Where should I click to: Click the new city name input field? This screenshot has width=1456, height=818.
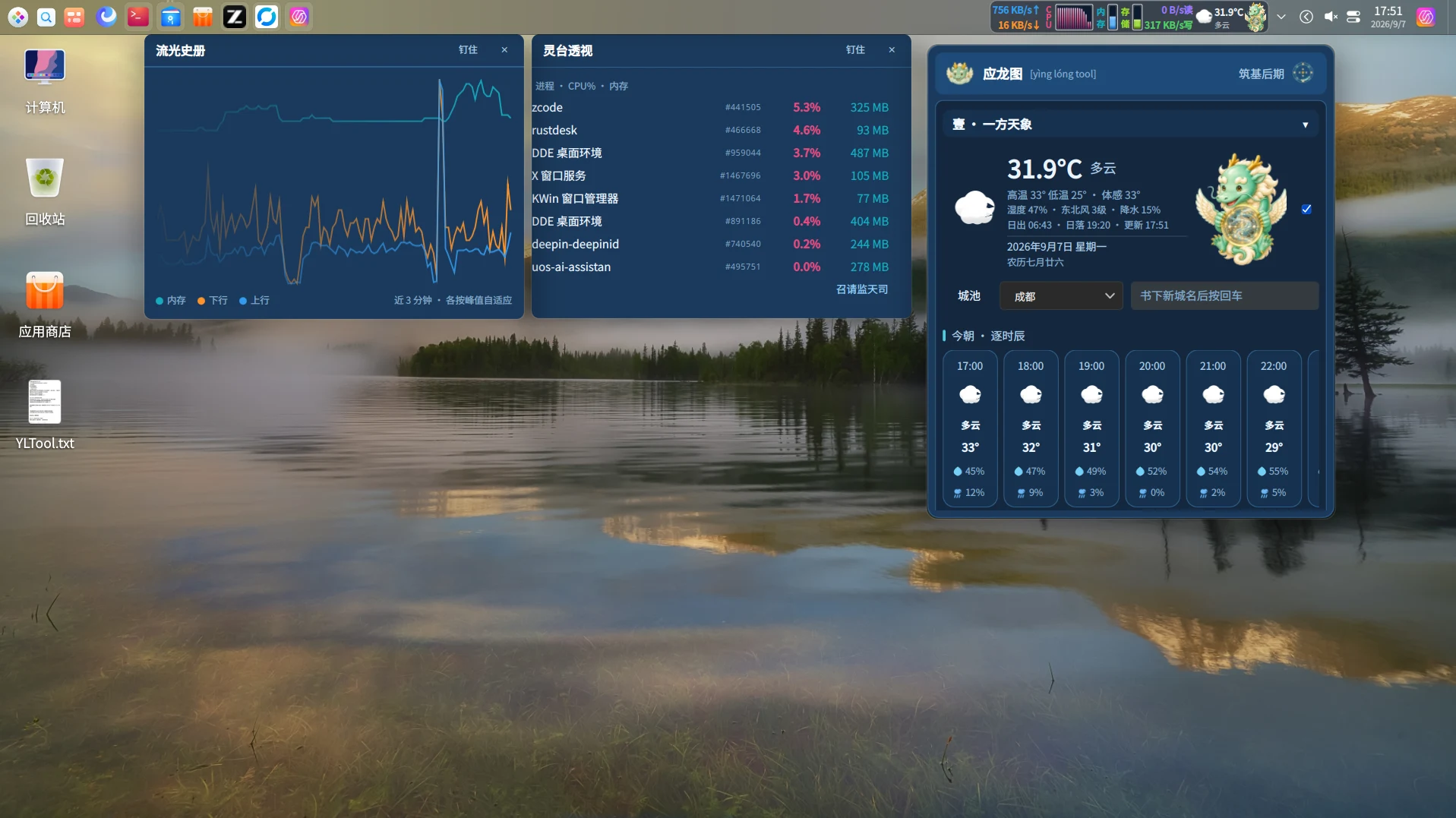(x=1224, y=296)
